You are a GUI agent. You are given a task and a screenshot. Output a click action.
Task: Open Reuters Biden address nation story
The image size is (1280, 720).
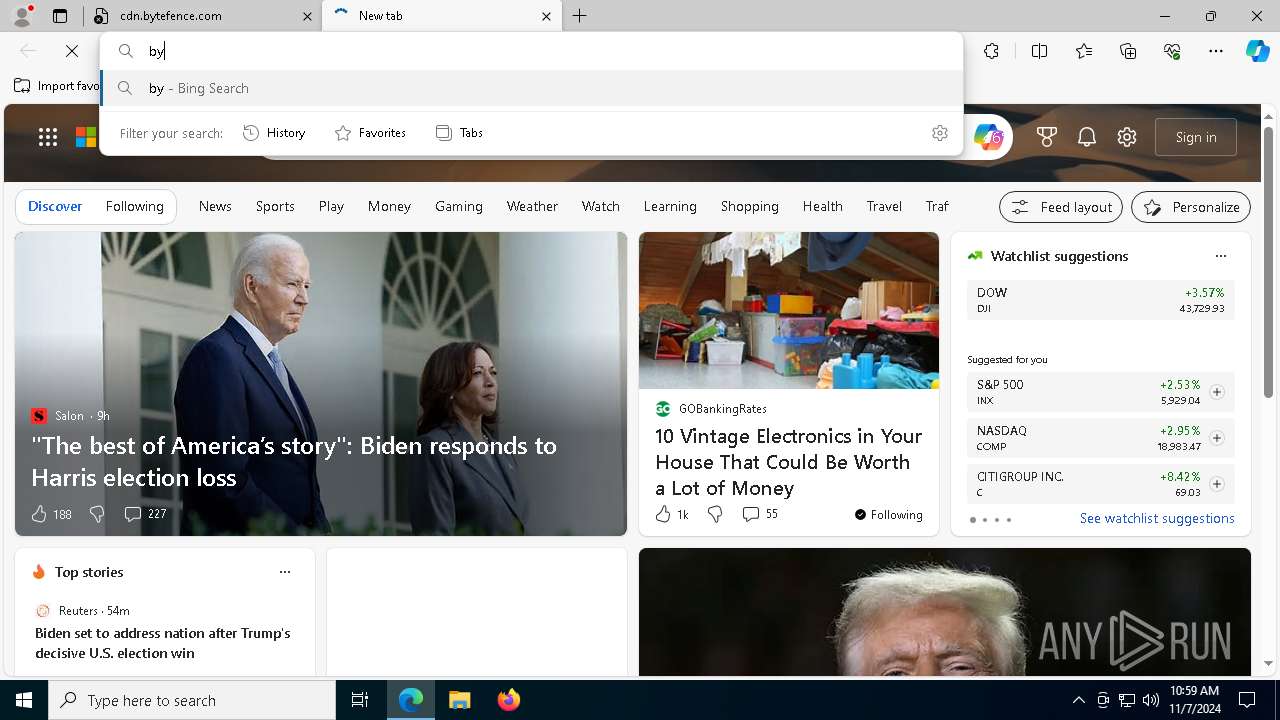(x=163, y=643)
